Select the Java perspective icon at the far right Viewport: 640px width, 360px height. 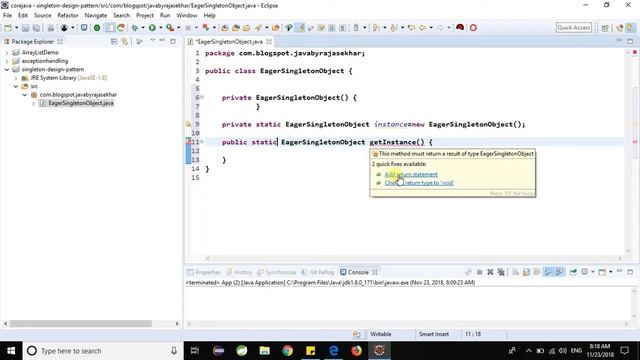pyautogui.click(x=631, y=28)
